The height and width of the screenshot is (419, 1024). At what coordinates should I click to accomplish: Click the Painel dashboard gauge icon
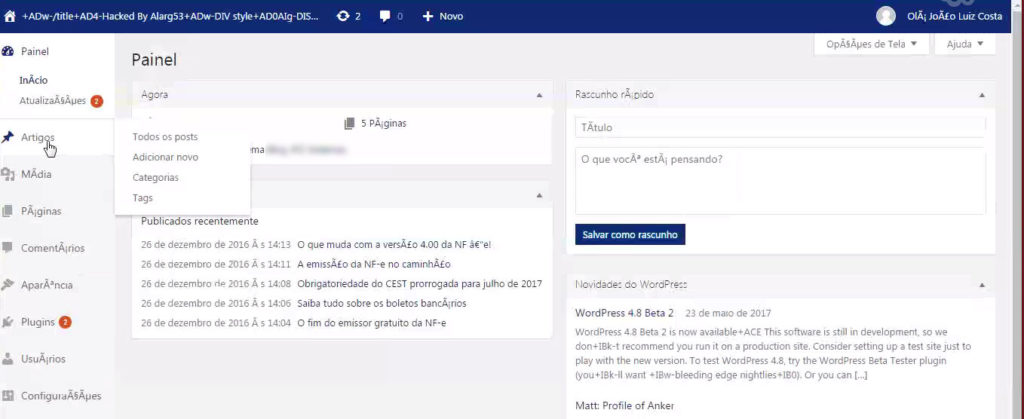[8, 52]
